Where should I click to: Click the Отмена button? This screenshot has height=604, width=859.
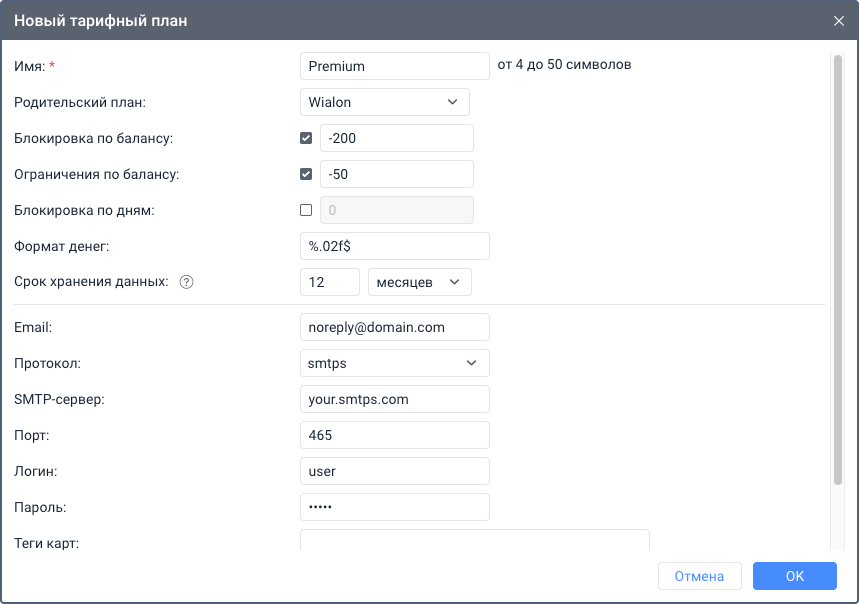click(x=699, y=576)
